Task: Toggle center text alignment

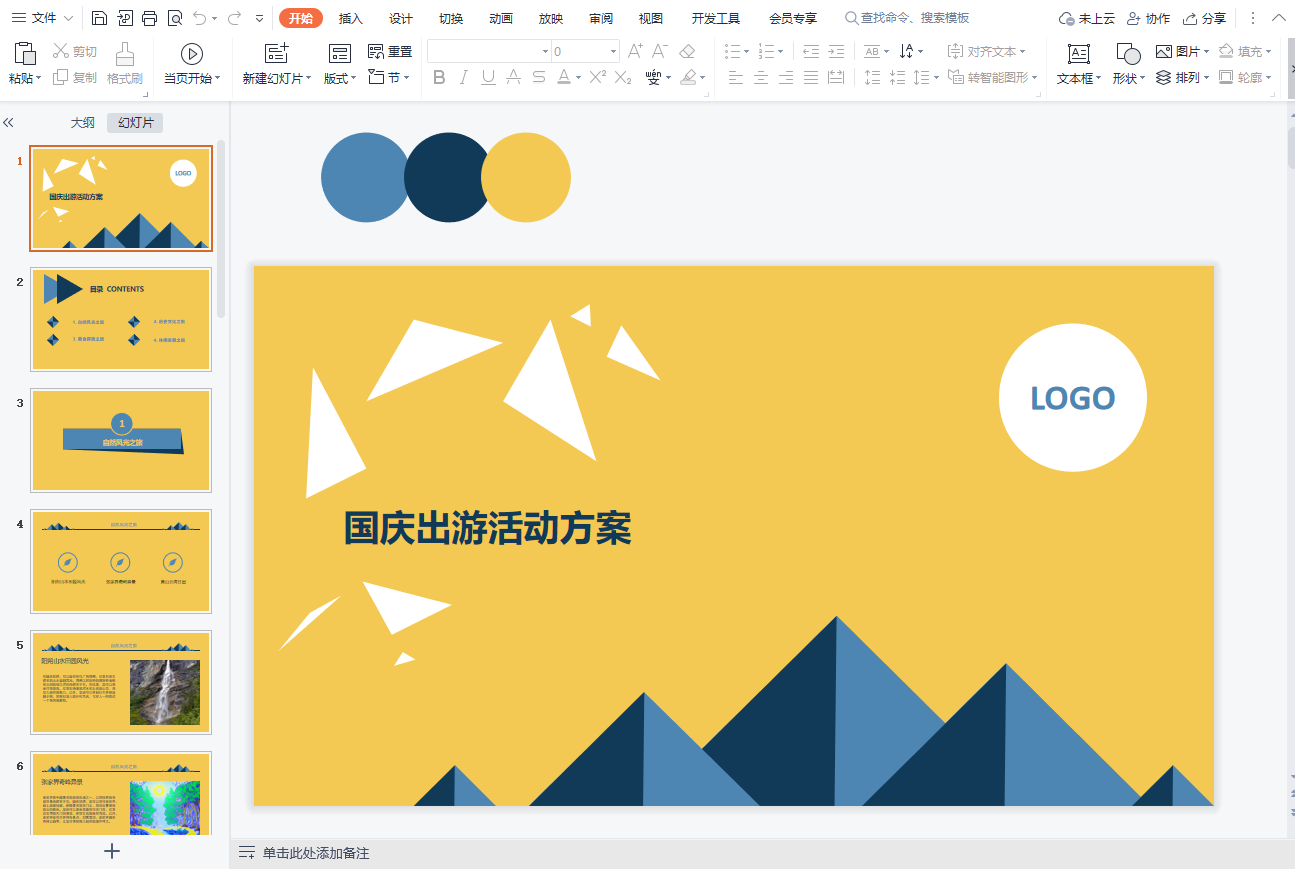Action: (761, 77)
